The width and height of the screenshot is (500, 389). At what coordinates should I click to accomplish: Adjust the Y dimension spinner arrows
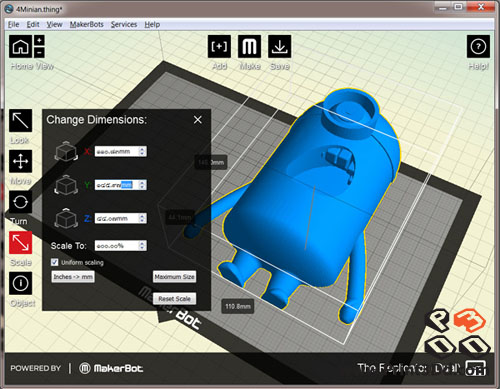tap(142, 185)
